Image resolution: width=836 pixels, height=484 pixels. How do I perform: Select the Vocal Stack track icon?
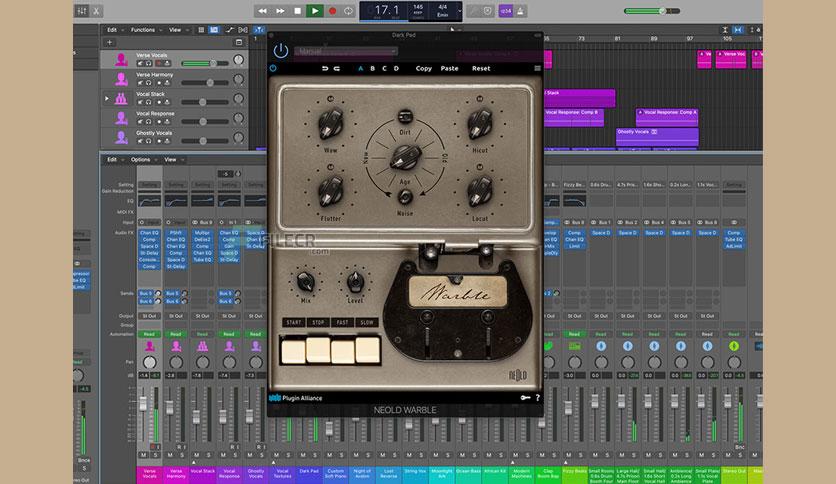click(x=121, y=98)
